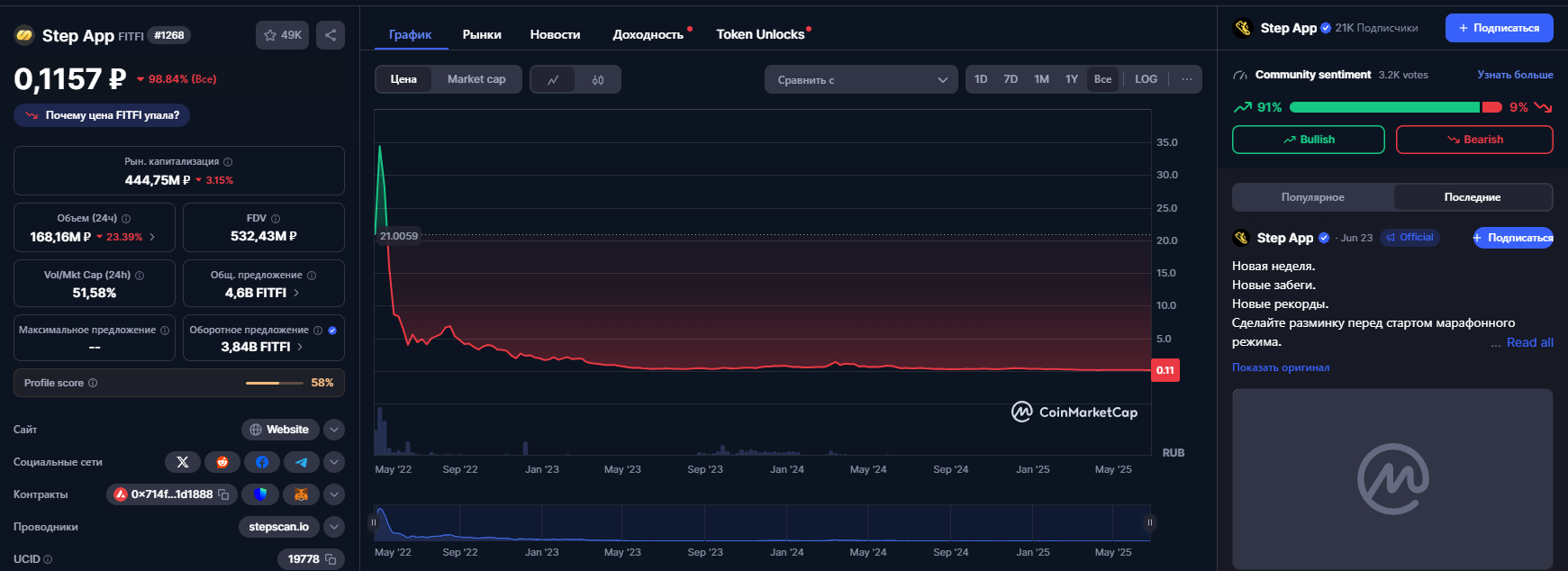Set chart range to 1D

(981, 79)
